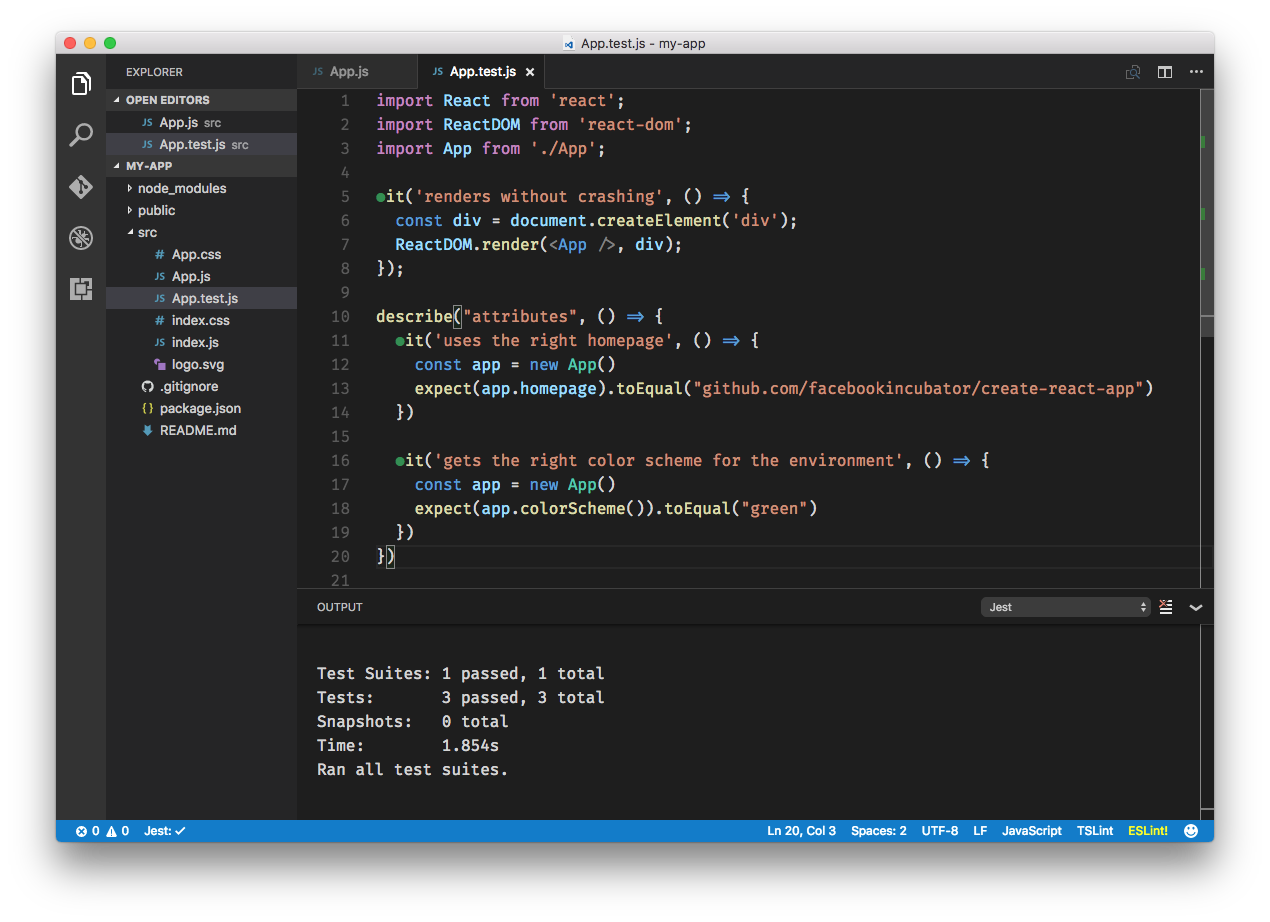The width and height of the screenshot is (1270, 922).
Task: Change the JavaScript language mode in status bar
Action: [1031, 830]
